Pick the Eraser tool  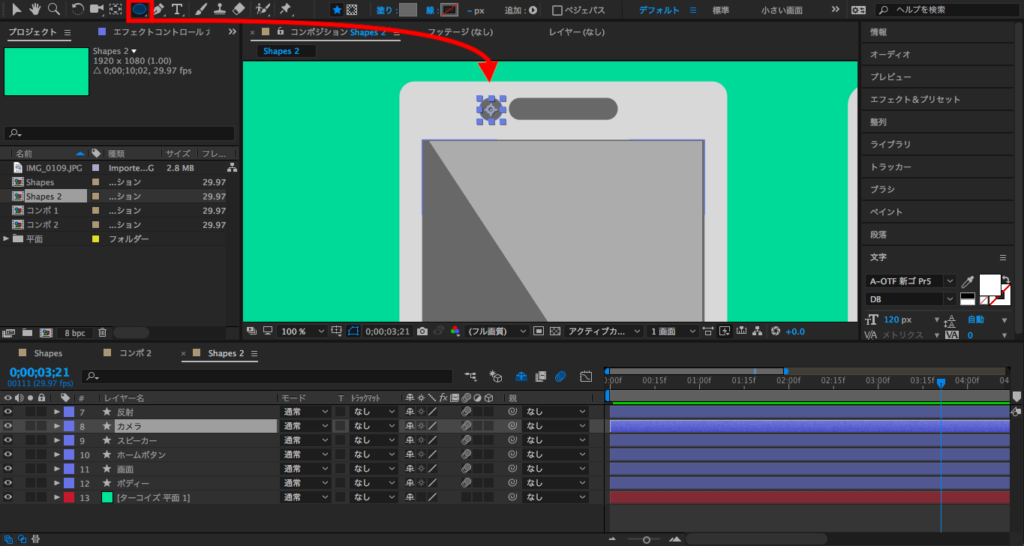tap(238, 10)
